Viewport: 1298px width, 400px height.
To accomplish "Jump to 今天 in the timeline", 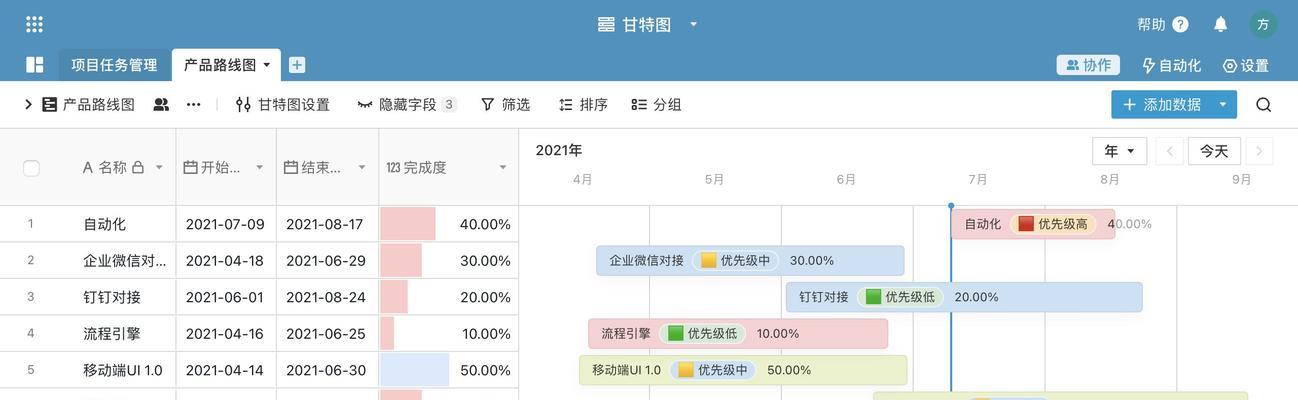I will (1214, 151).
